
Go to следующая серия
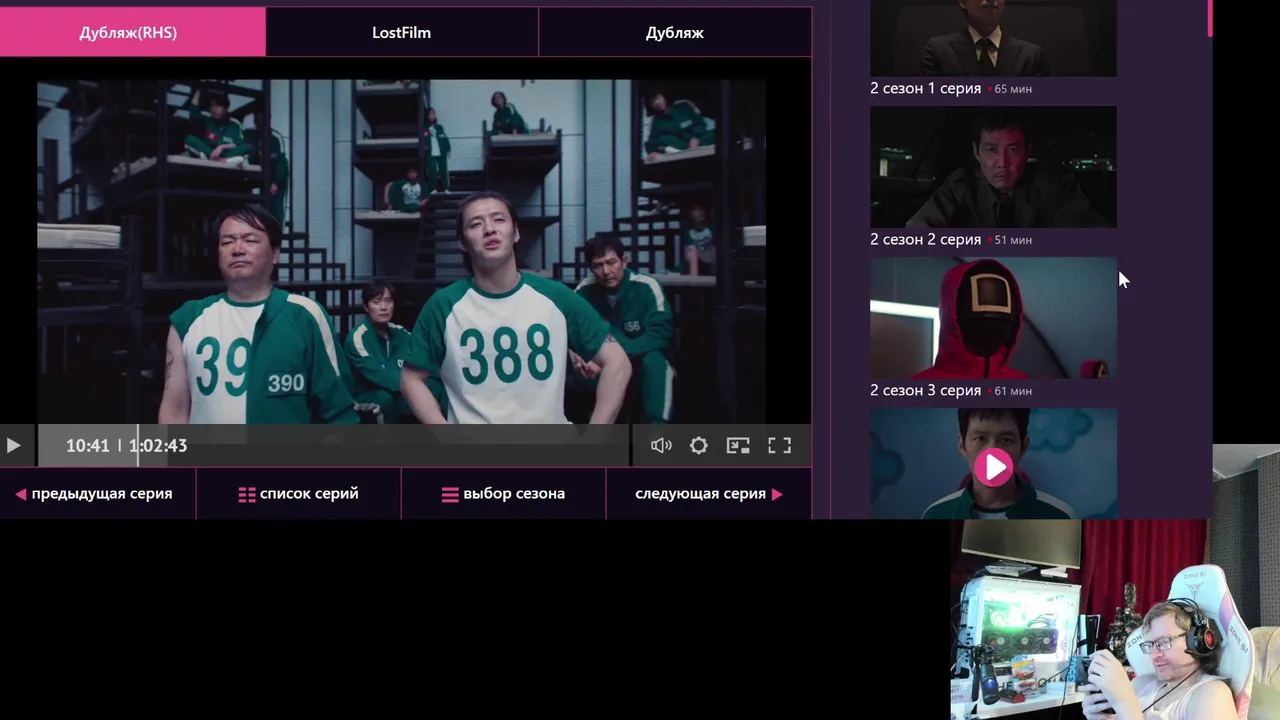pos(709,494)
